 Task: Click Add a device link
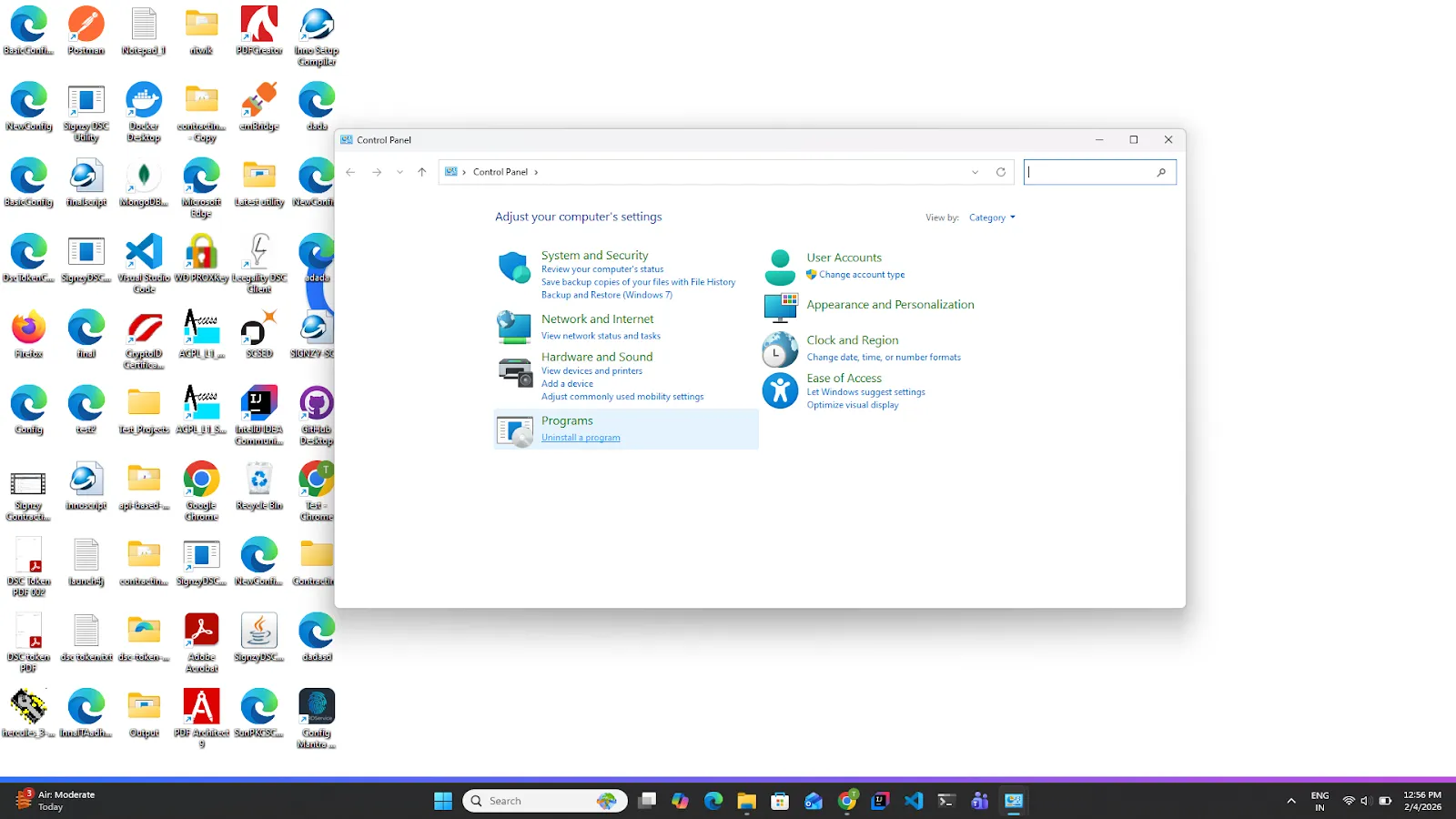tap(567, 384)
